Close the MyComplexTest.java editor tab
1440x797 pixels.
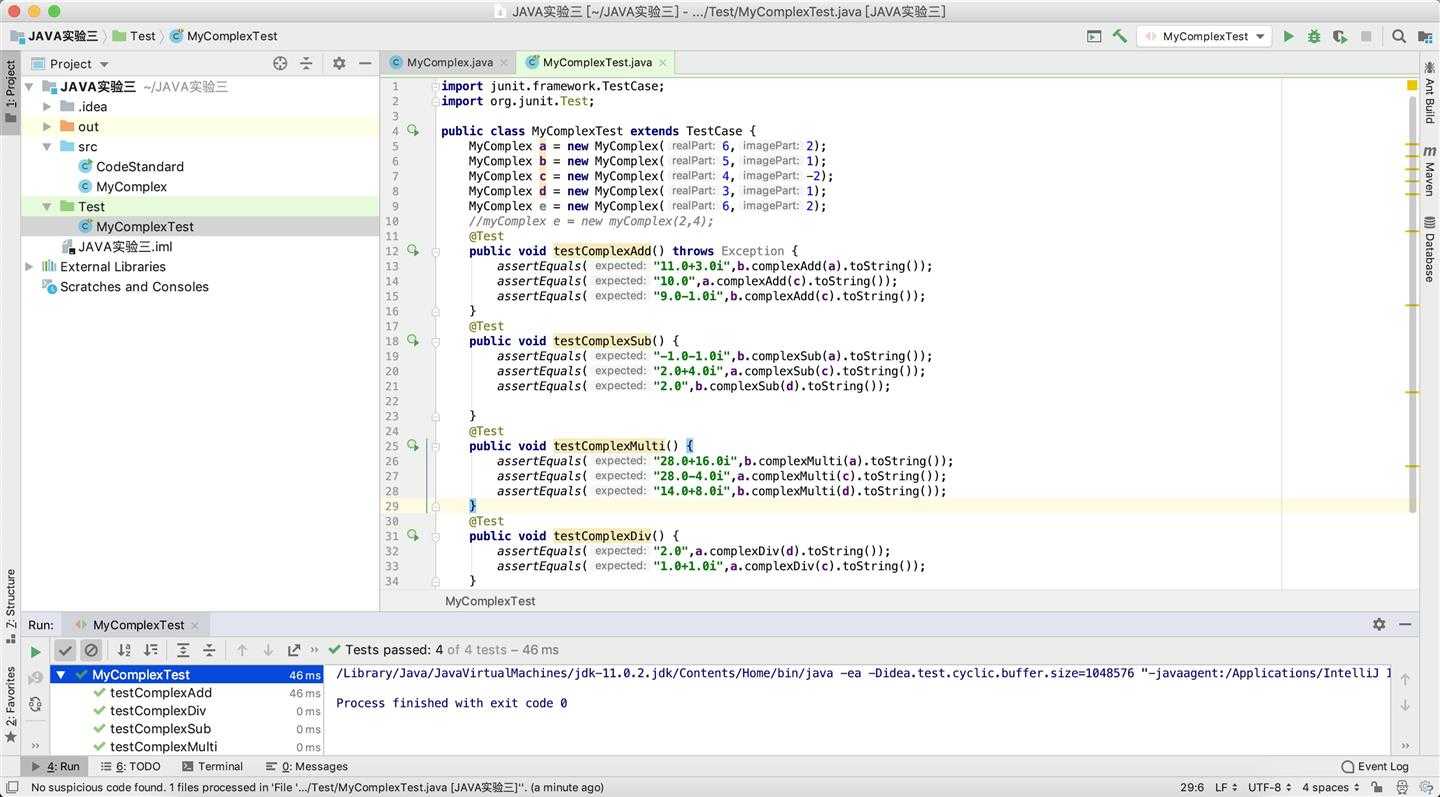[662, 62]
